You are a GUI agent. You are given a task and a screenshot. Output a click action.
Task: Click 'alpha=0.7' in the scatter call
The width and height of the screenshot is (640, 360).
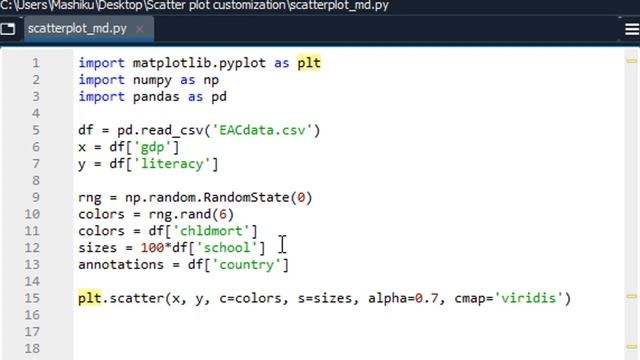(403, 298)
